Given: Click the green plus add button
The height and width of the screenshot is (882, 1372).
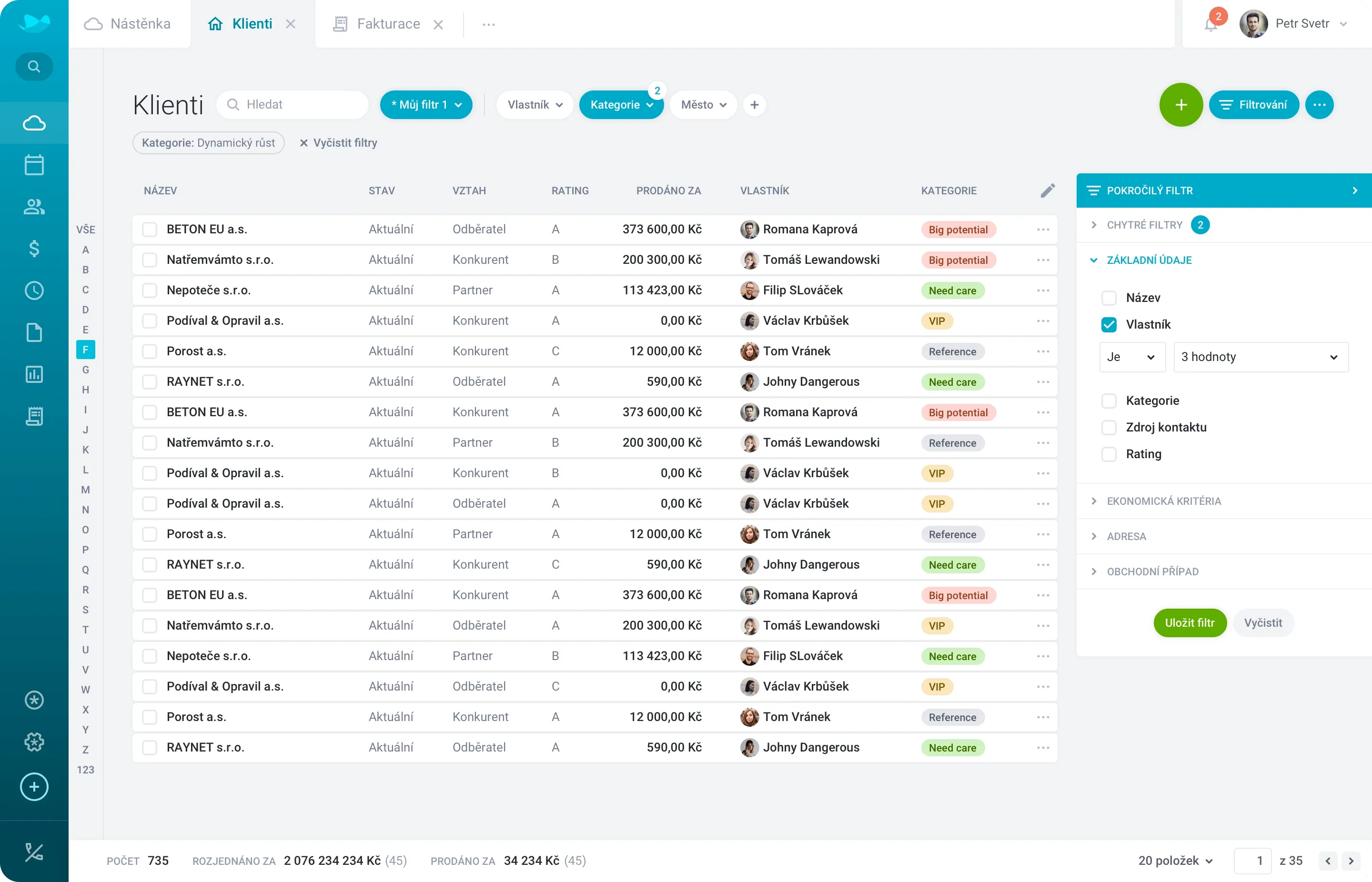Looking at the screenshot, I should pos(1180,105).
